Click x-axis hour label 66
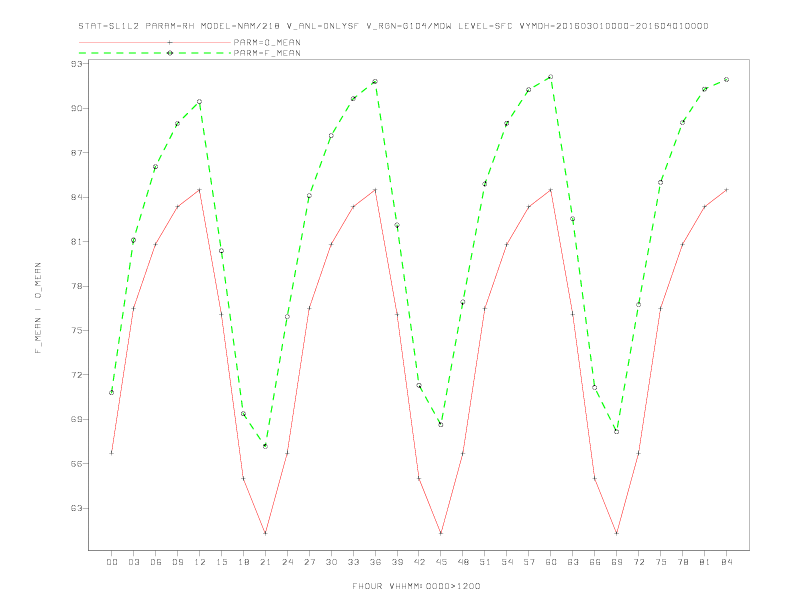 (x=595, y=562)
